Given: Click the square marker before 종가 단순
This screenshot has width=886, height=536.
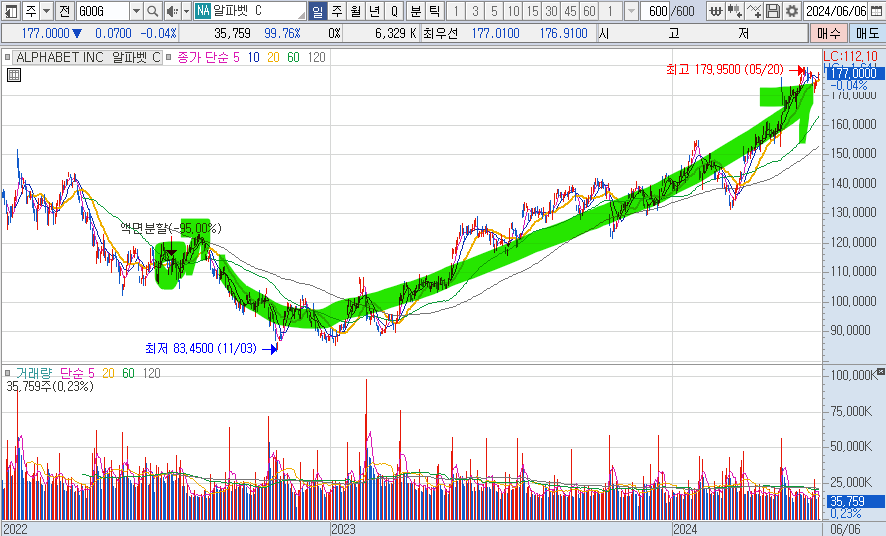Looking at the screenshot, I should 168,57.
